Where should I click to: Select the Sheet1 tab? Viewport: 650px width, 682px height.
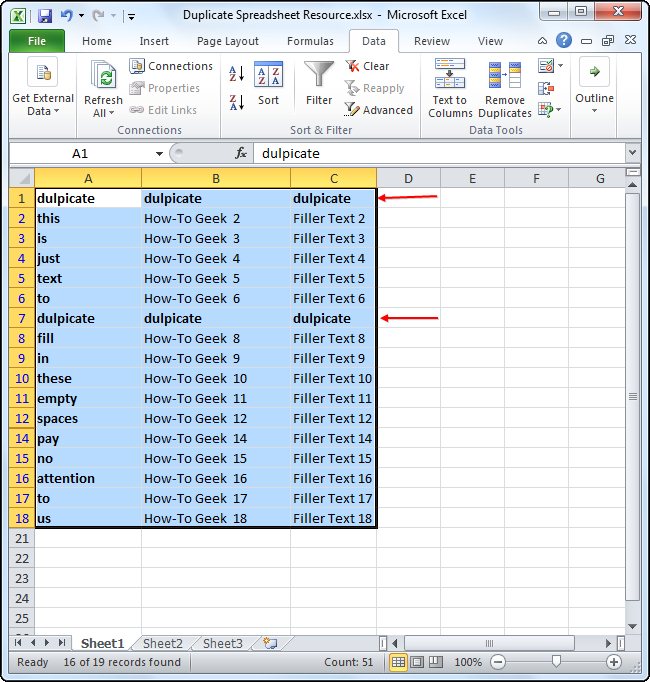point(103,643)
